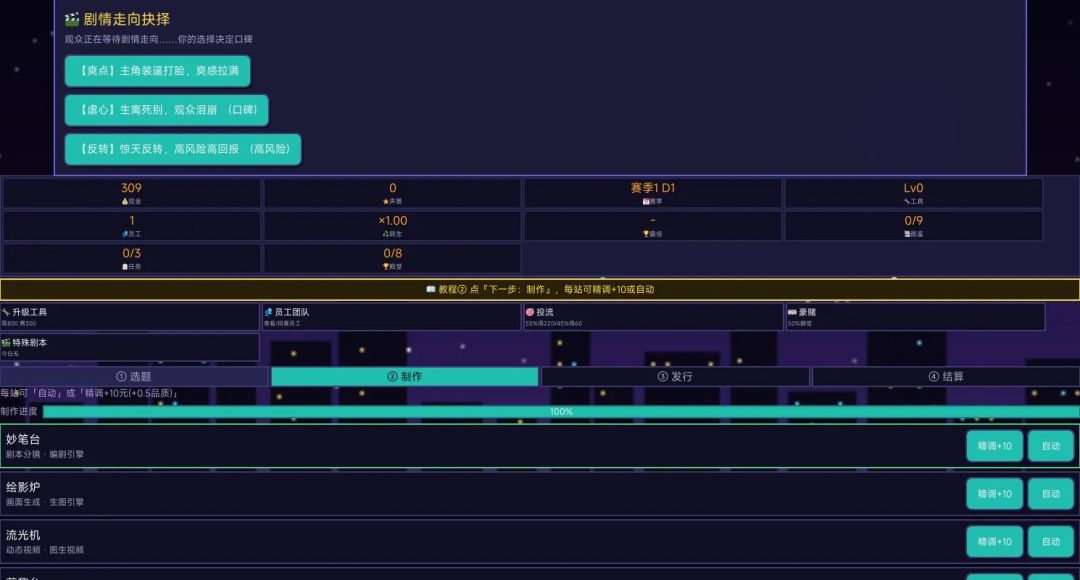Image resolution: width=1080 pixels, height=580 pixels.
Task: Click the 员工 count stat card
Action: (132, 226)
